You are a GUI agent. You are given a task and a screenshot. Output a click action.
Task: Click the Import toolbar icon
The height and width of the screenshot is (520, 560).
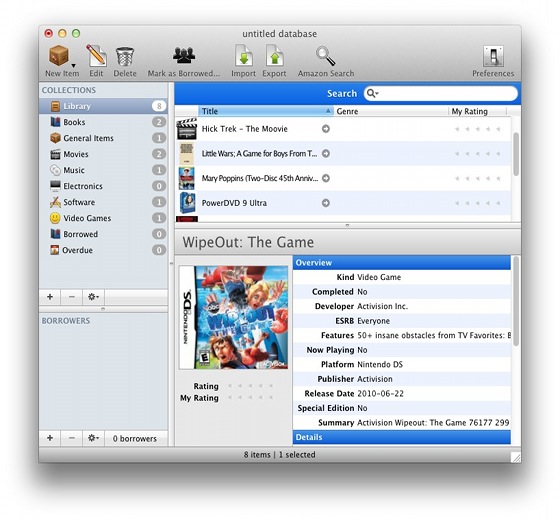coord(244,55)
